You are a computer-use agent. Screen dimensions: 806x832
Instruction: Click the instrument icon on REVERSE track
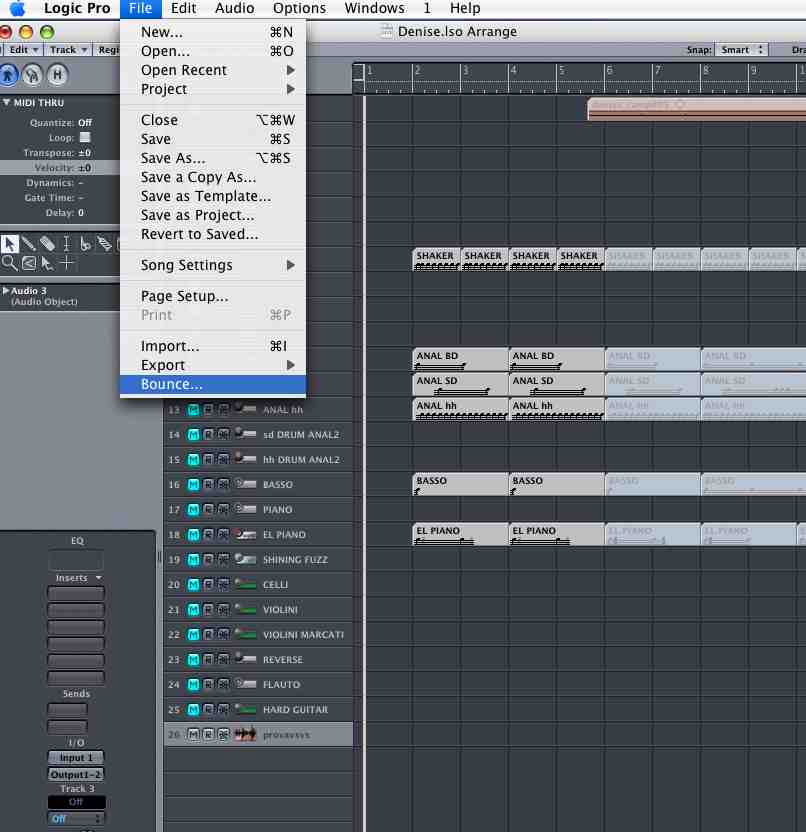(x=246, y=659)
